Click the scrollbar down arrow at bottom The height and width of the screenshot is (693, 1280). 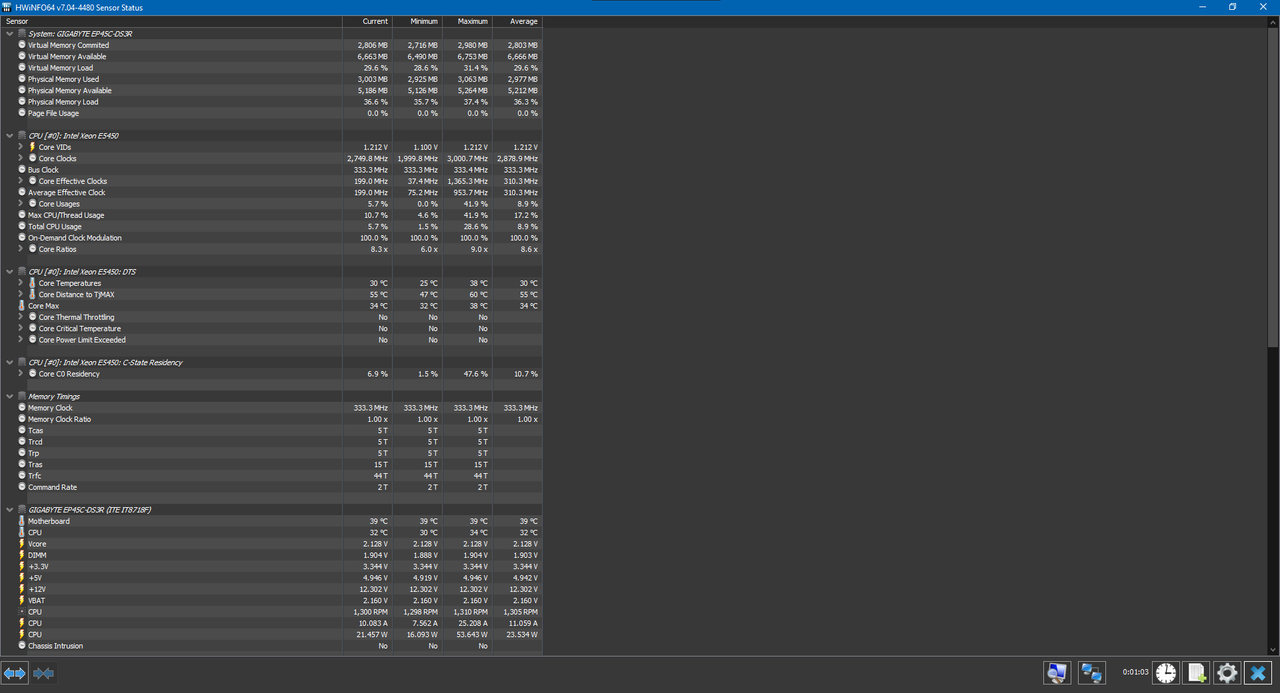[1273, 651]
